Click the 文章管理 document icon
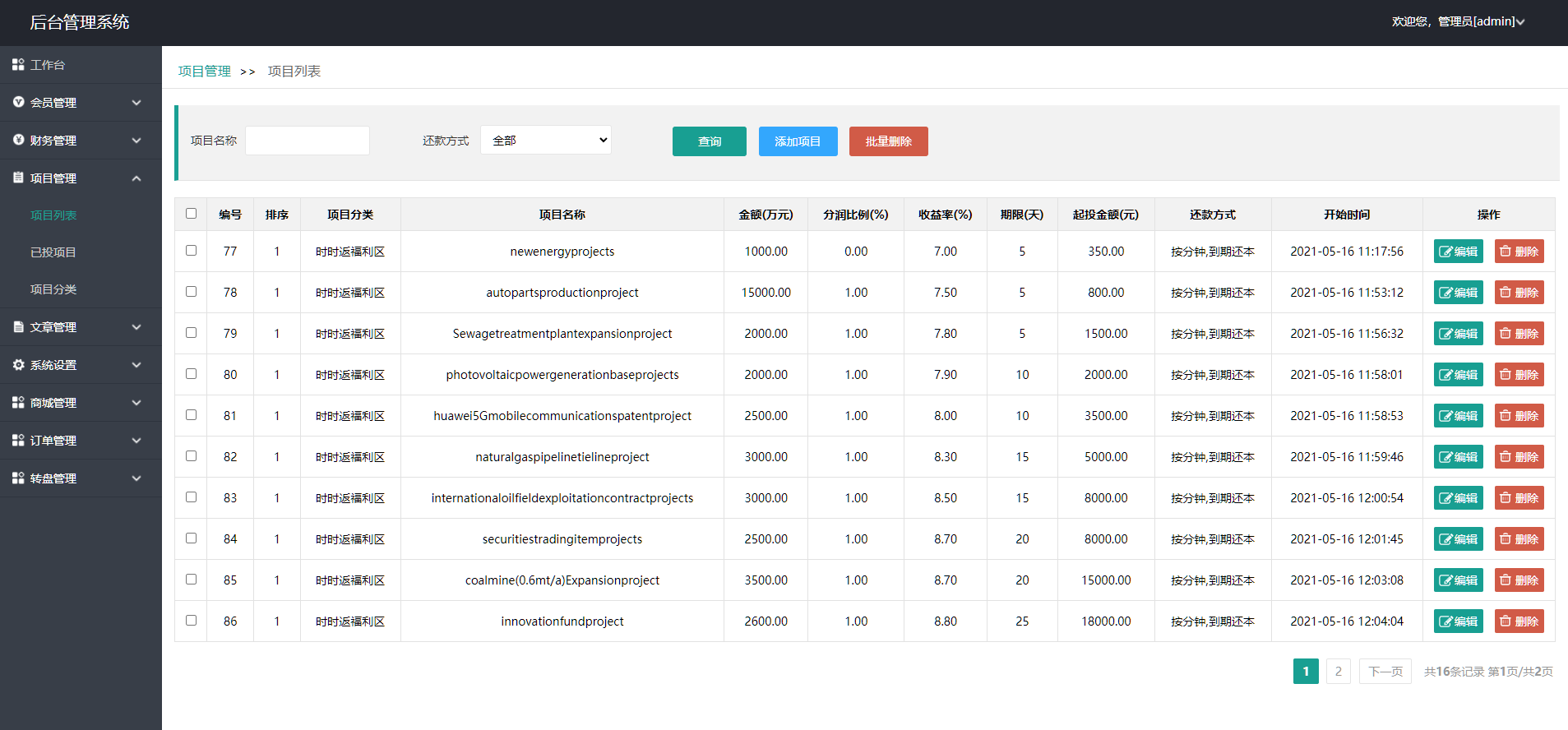The image size is (1568, 730). coord(18,326)
